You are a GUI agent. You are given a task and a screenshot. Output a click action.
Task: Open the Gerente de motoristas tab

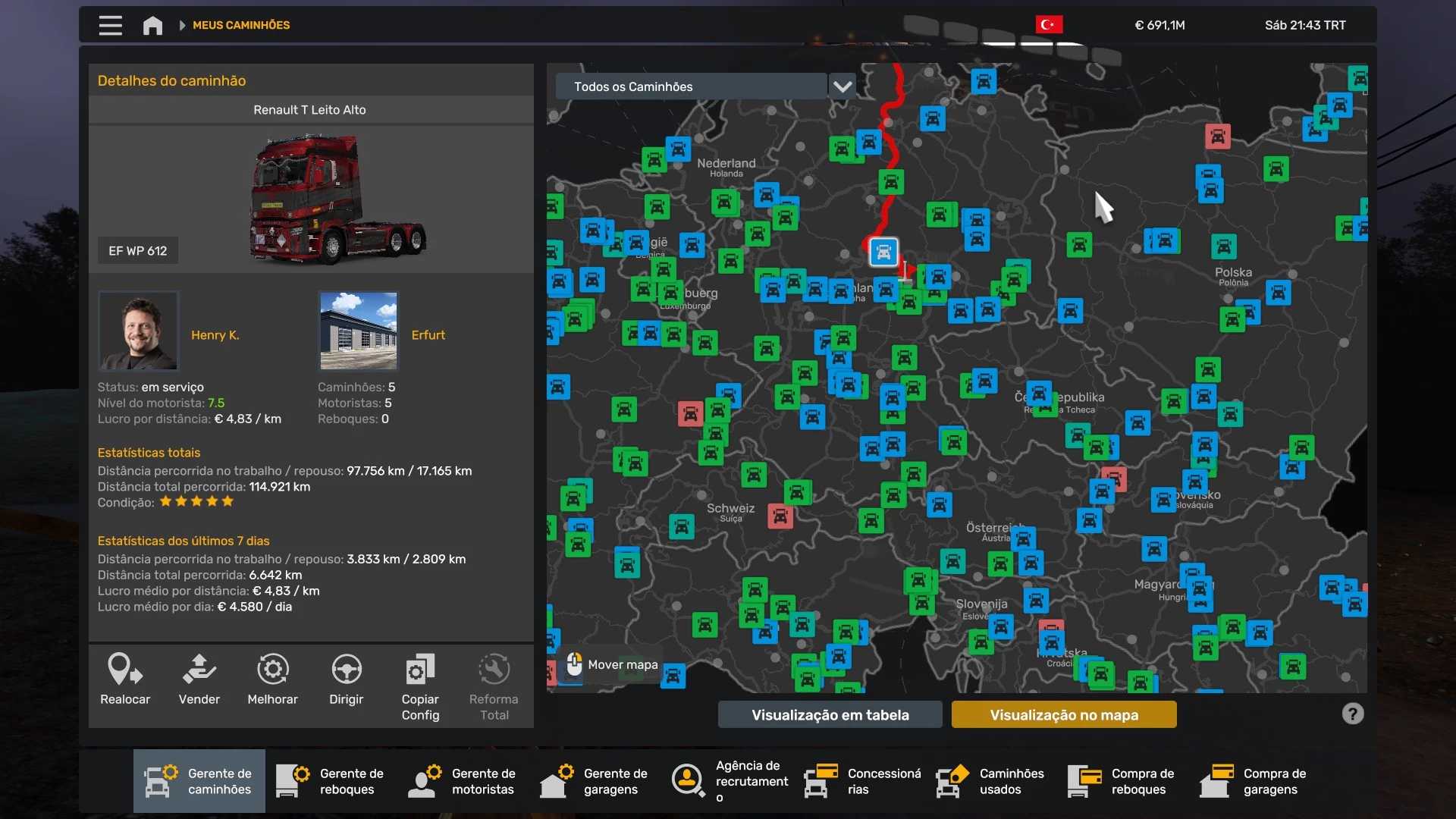click(x=463, y=781)
